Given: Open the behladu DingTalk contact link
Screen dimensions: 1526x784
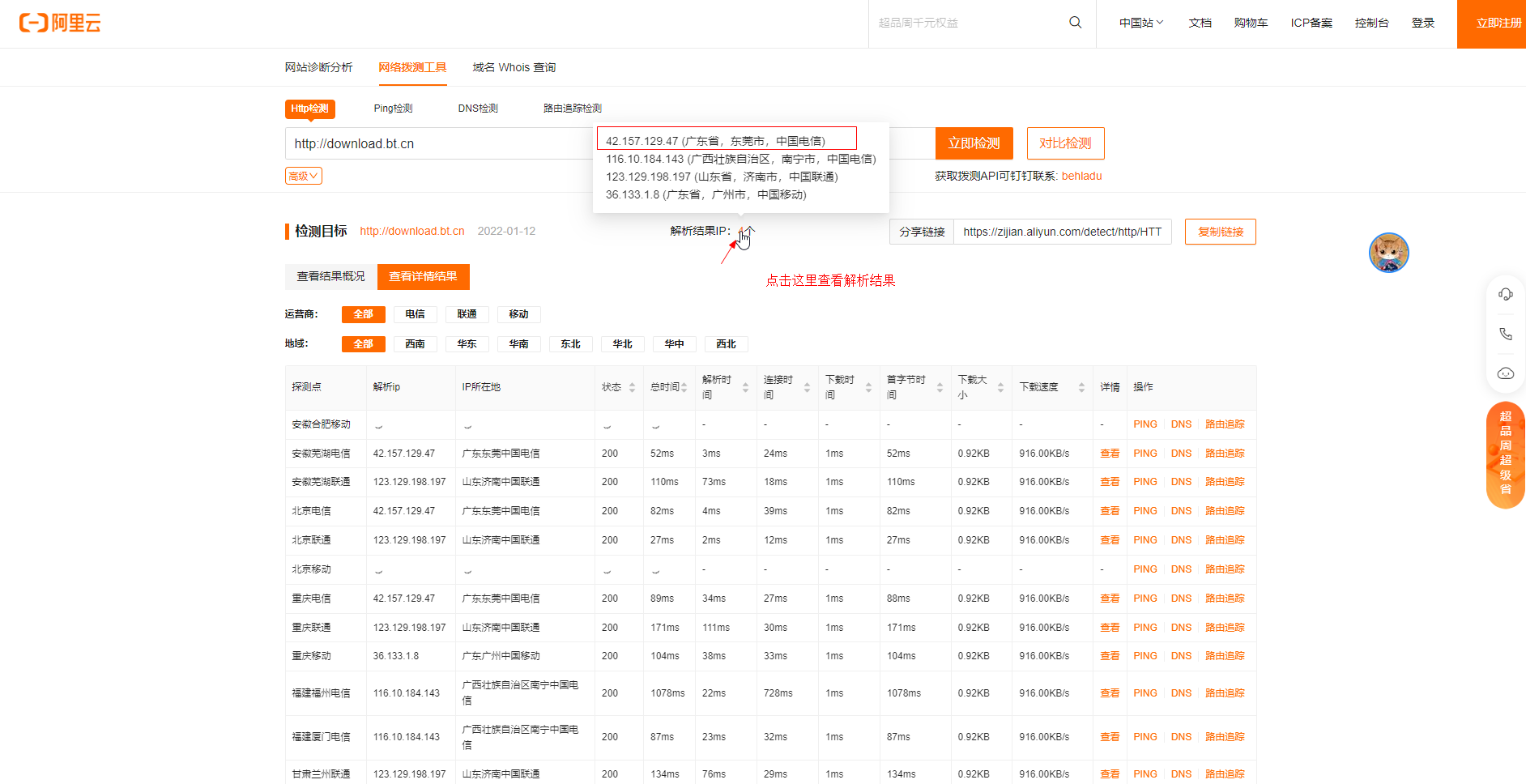Looking at the screenshot, I should (x=1081, y=176).
